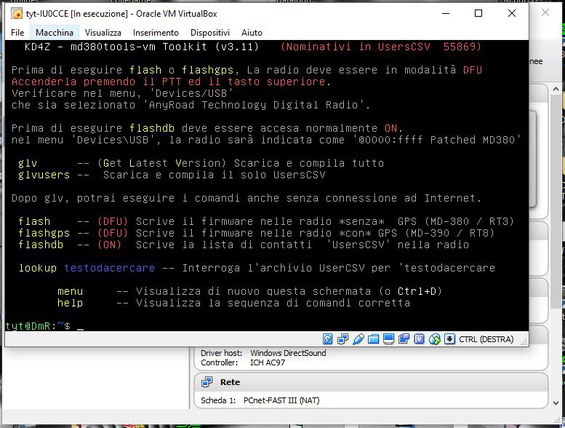Open the File menu
This screenshot has width=565, height=428.
(17, 32)
